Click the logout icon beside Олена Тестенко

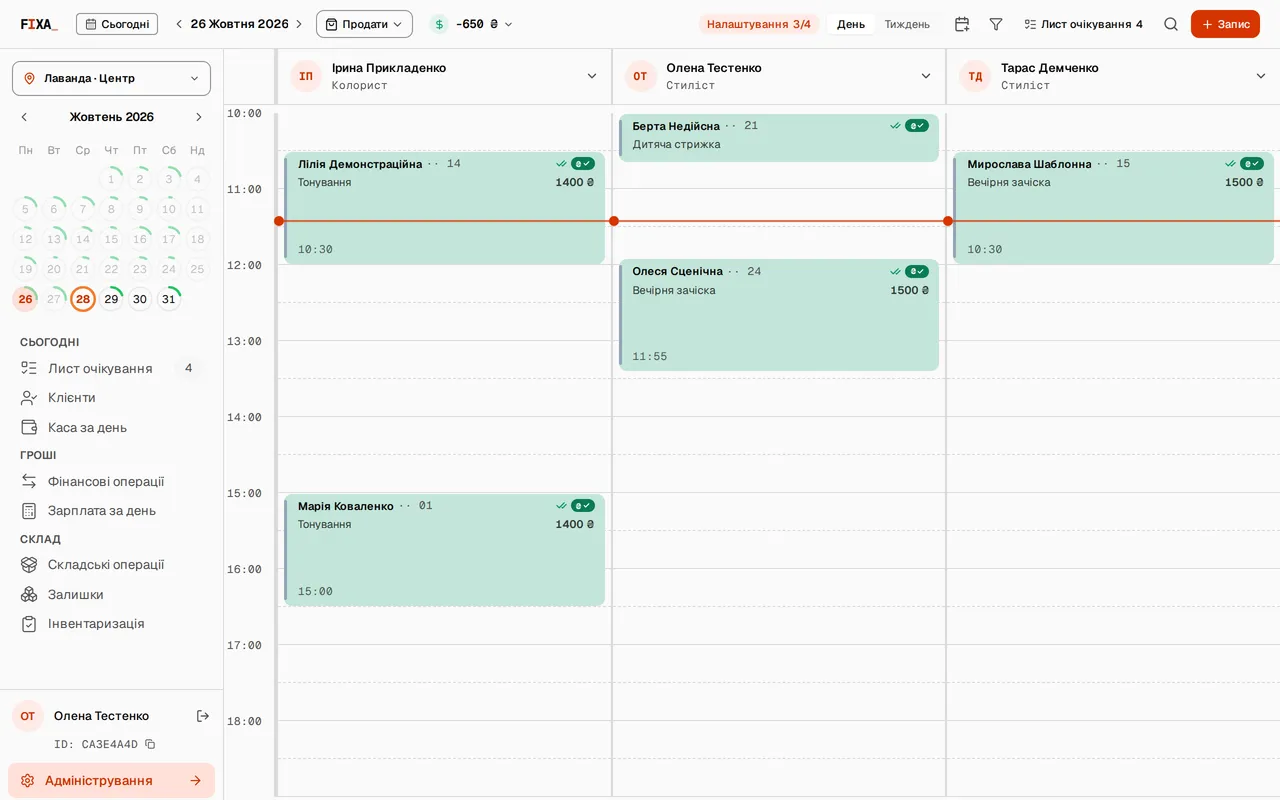[x=203, y=716]
